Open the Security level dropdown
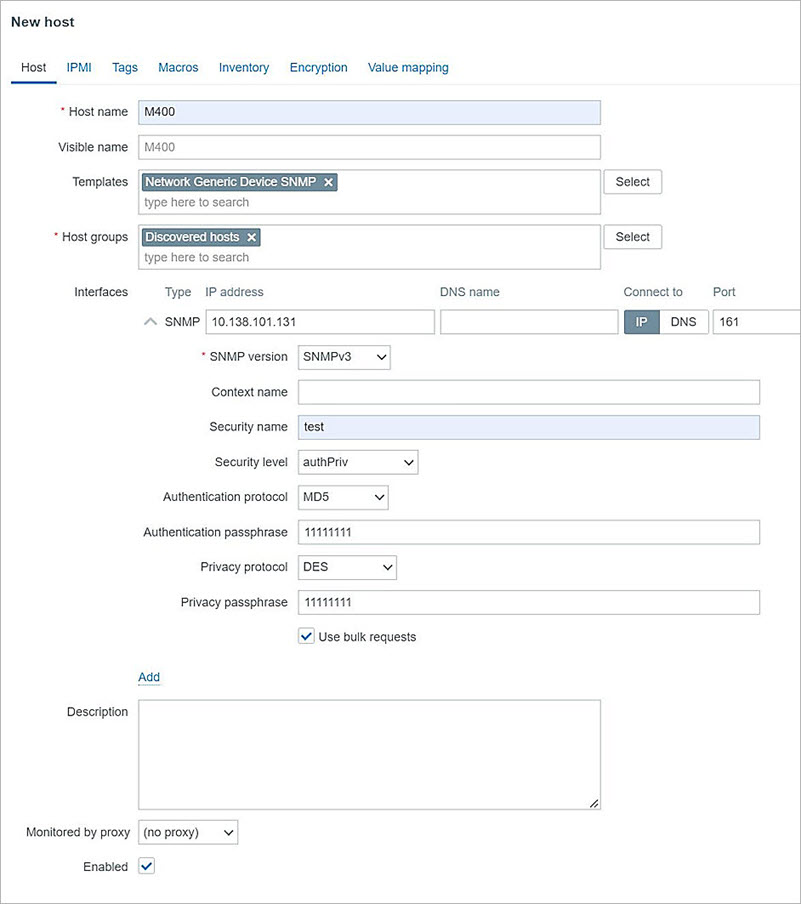Screen dimensions: 801x904 (357, 462)
